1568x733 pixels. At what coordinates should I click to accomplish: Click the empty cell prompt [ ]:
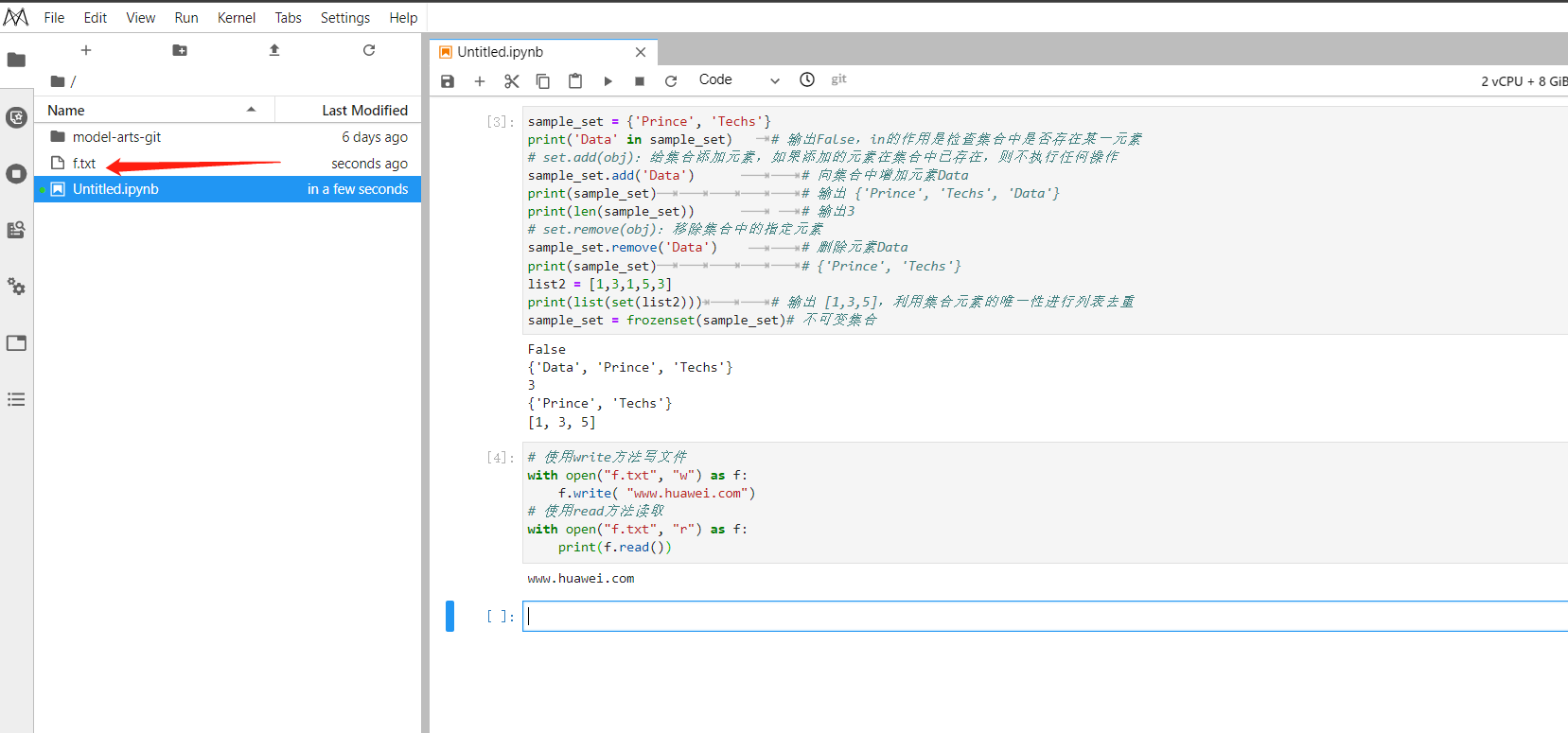(500, 617)
